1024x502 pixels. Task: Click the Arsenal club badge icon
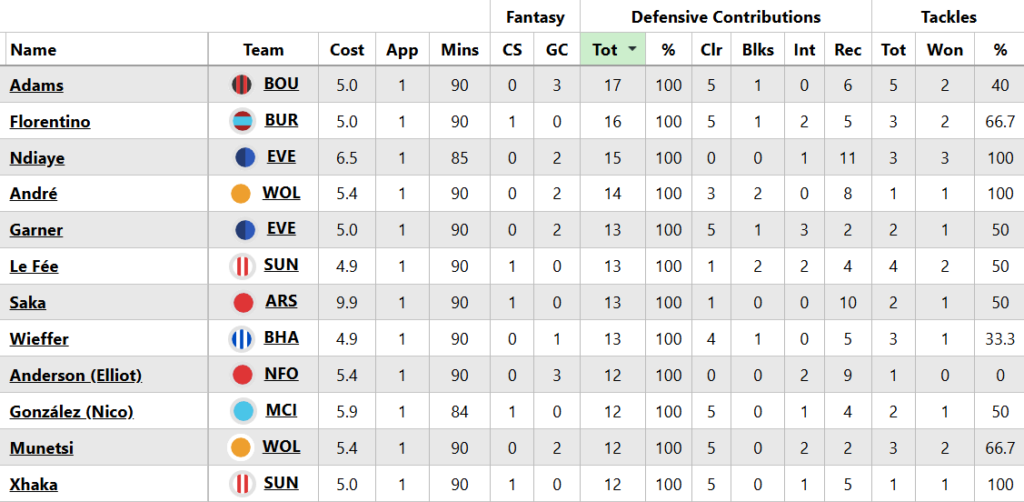243,302
